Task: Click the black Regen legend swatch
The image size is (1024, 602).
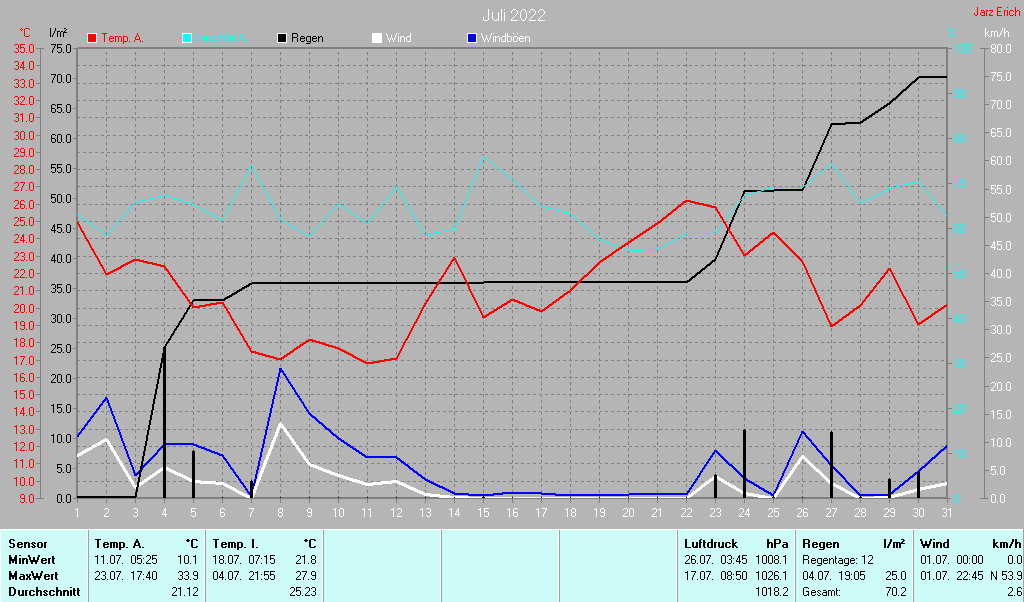Action: point(282,38)
